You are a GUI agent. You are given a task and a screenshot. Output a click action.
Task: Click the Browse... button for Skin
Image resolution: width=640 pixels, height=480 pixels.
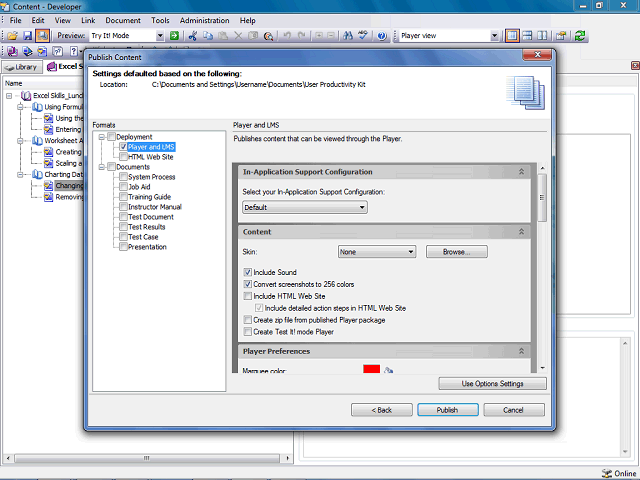(457, 252)
